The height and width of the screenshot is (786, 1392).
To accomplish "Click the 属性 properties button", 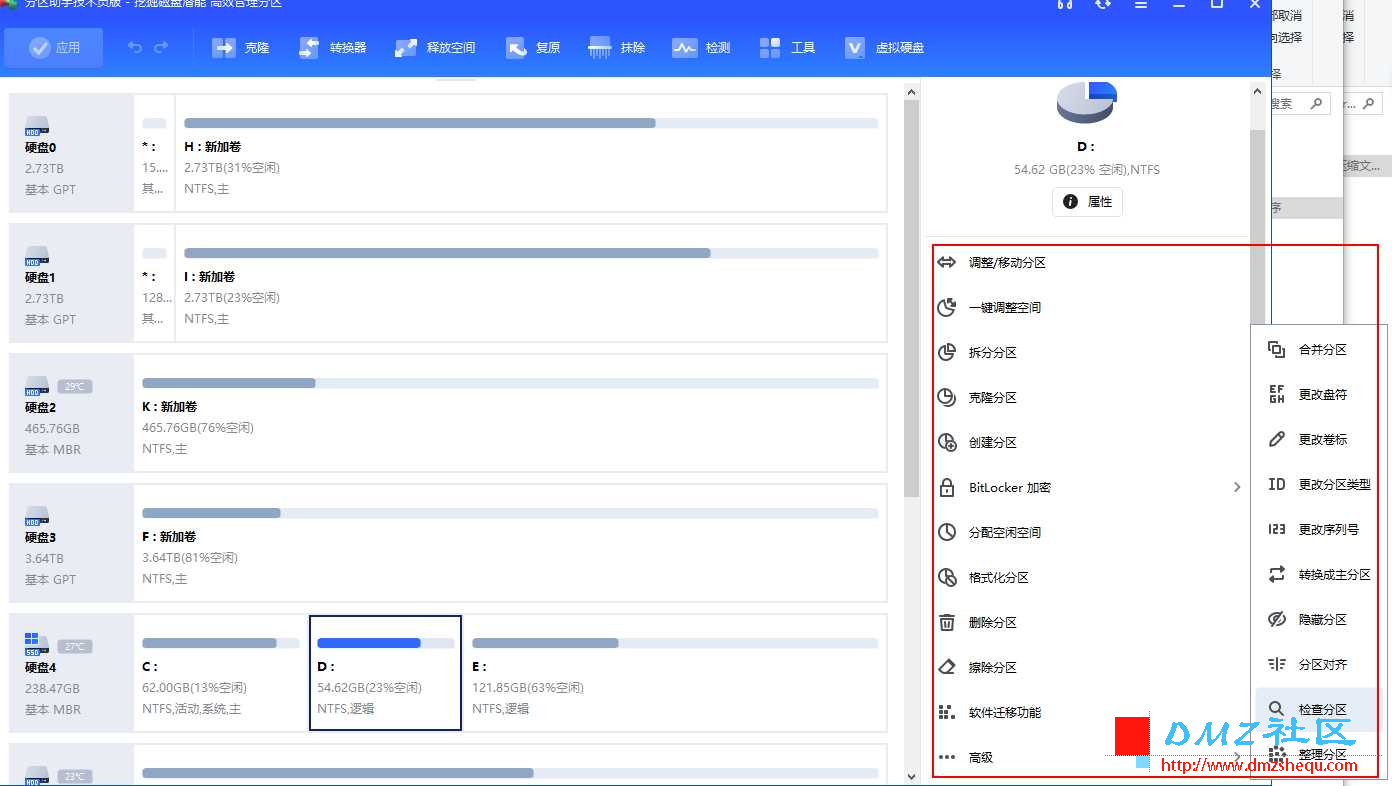I will tap(1087, 201).
